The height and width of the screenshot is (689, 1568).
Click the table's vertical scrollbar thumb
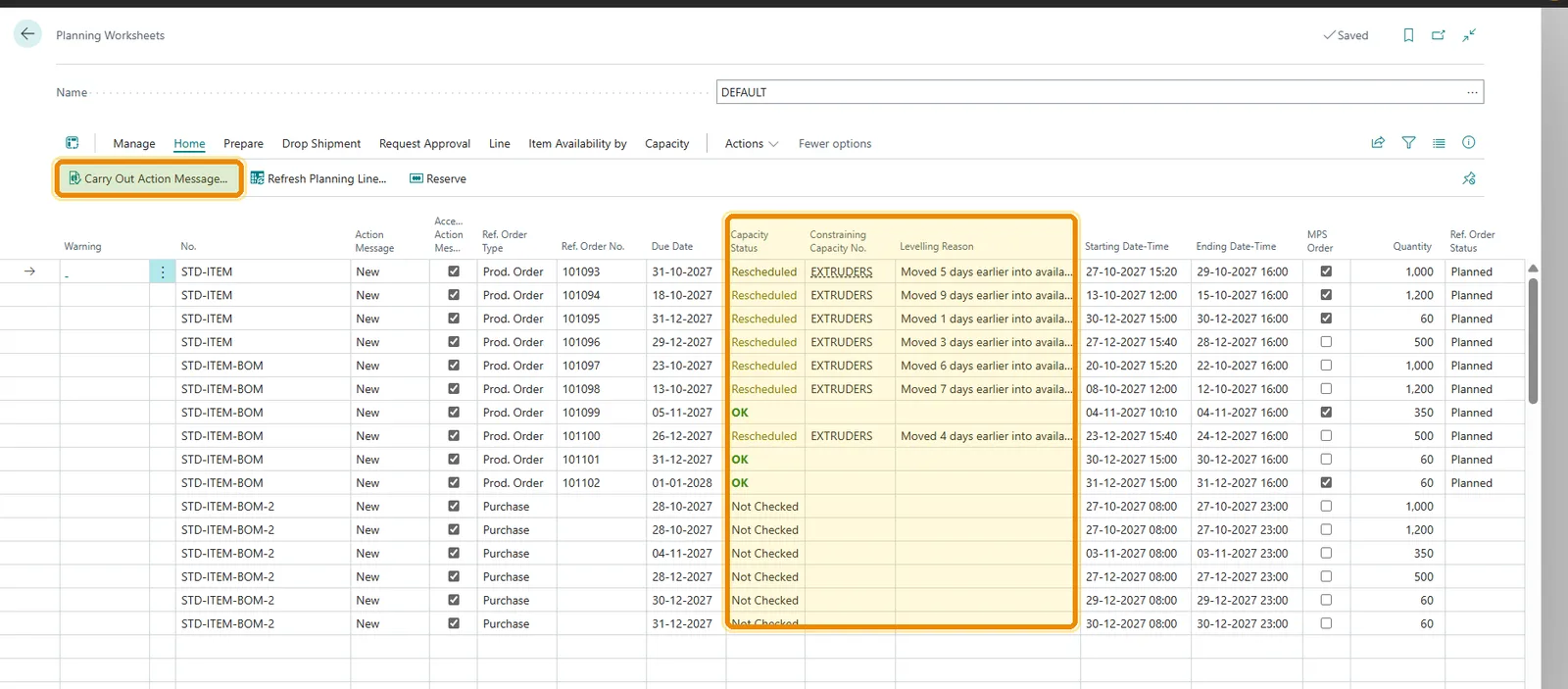pos(1533,340)
